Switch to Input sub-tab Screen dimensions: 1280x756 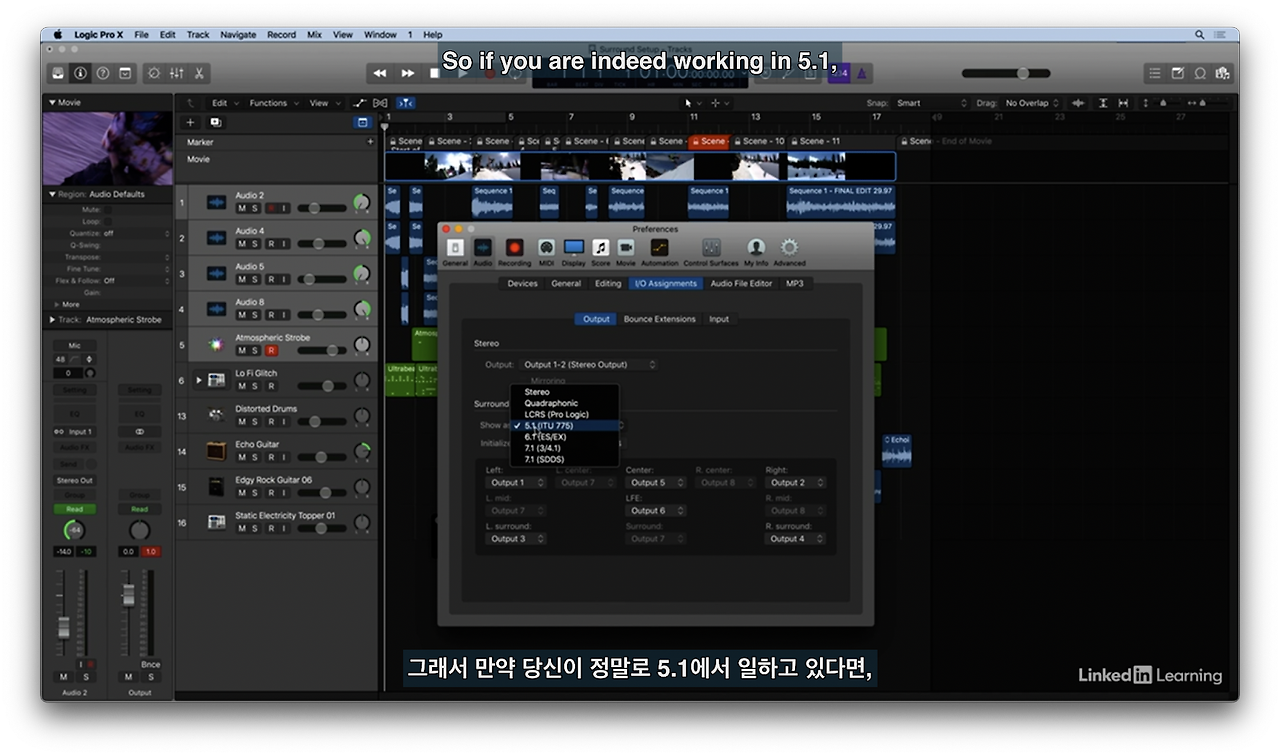[719, 319]
